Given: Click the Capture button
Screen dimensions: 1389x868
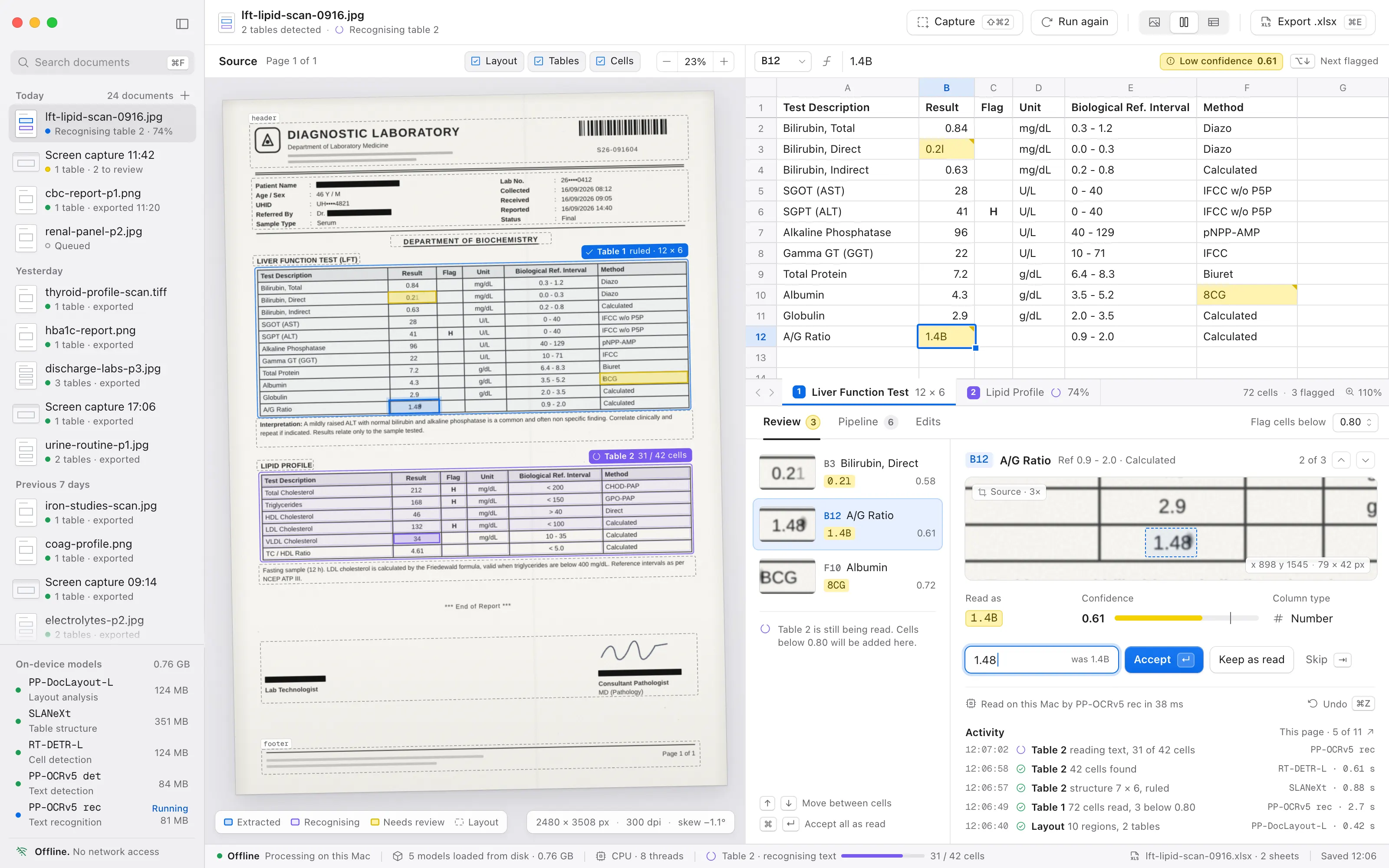Looking at the screenshot, I should point(964,22).
